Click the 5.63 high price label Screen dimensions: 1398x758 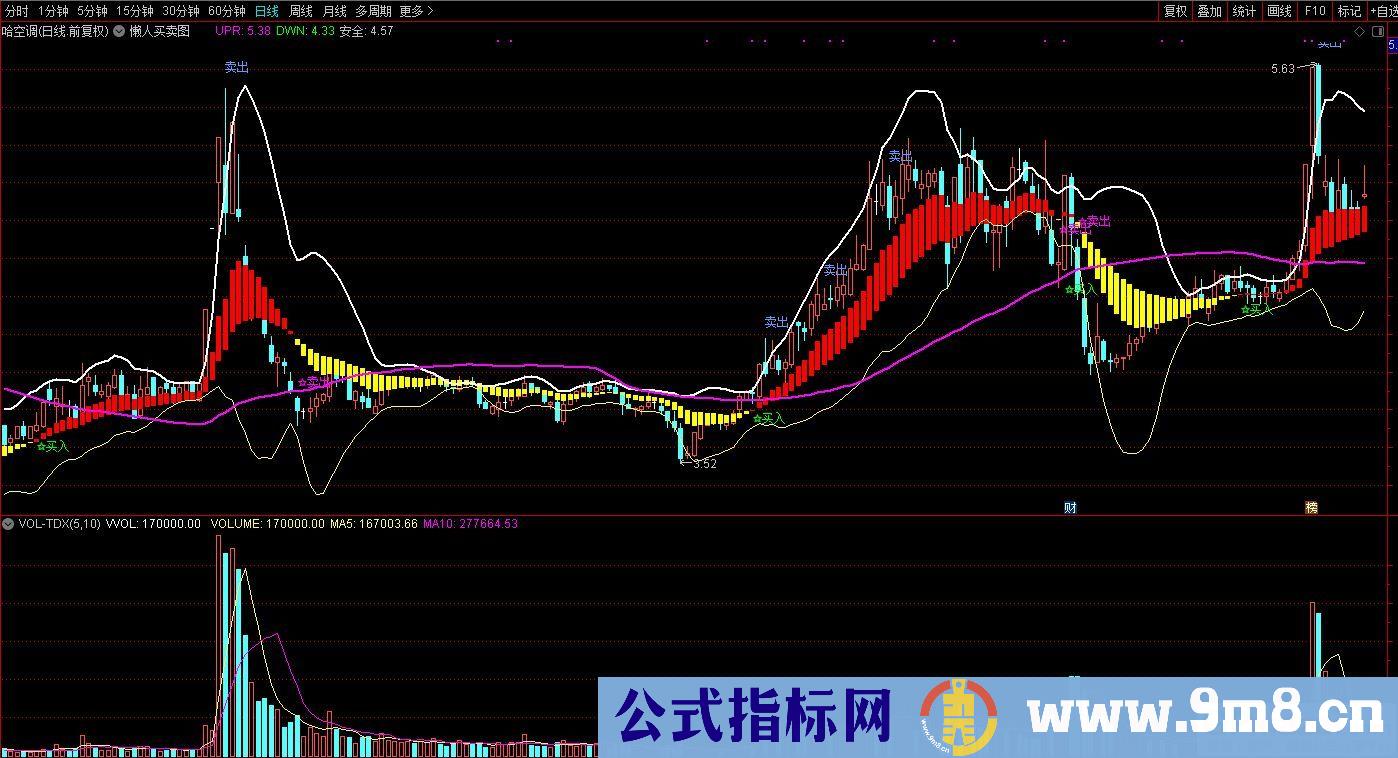click(1283, 69)
